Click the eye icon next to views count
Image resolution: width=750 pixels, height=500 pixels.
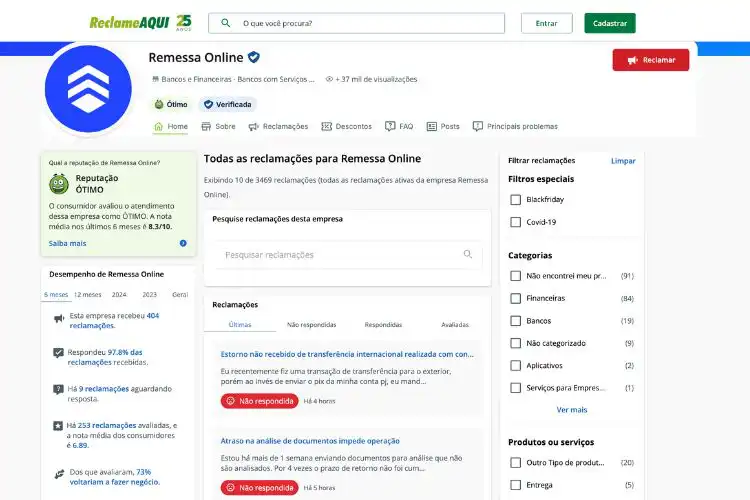pyautogui.click(x=329, y=79)
